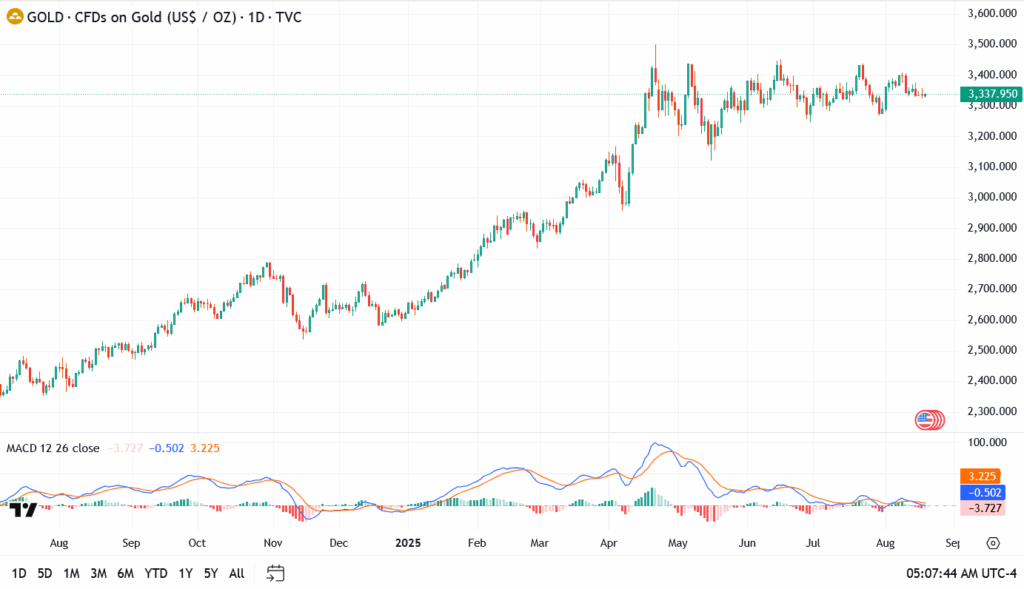Show the 5Y time range
The image size is (1024, 589).
(x=210, y=573)
